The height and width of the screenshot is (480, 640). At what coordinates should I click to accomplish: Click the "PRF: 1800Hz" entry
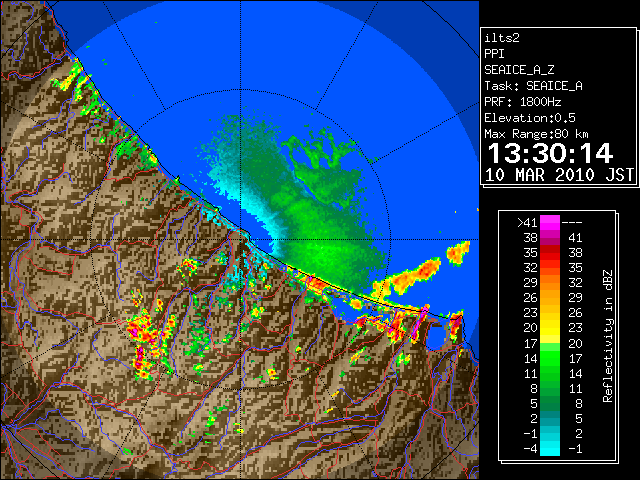pos(522,102)
